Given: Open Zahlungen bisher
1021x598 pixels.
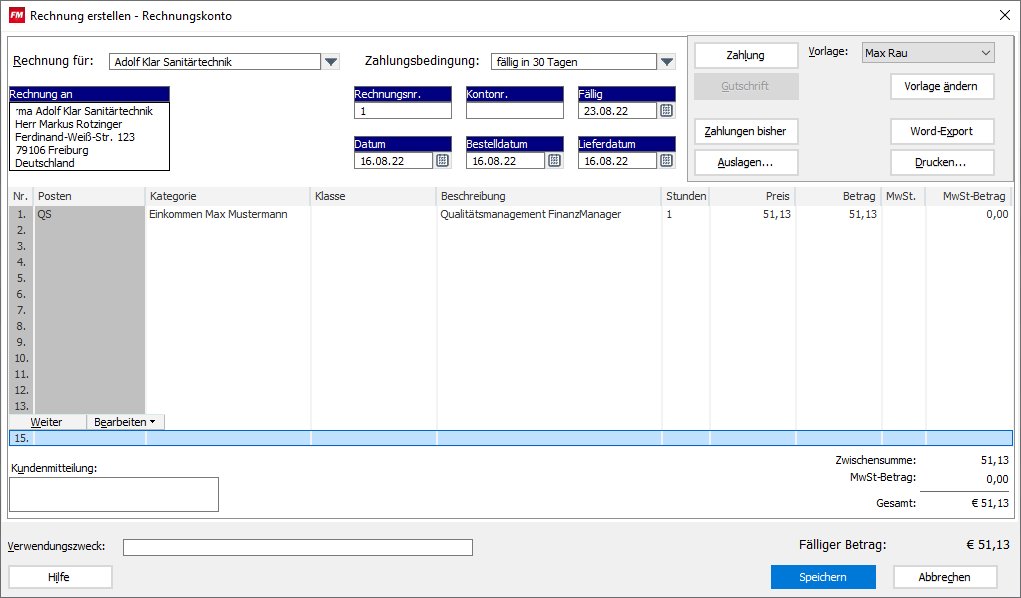Looking at the screenshot, I should point(745,131).
